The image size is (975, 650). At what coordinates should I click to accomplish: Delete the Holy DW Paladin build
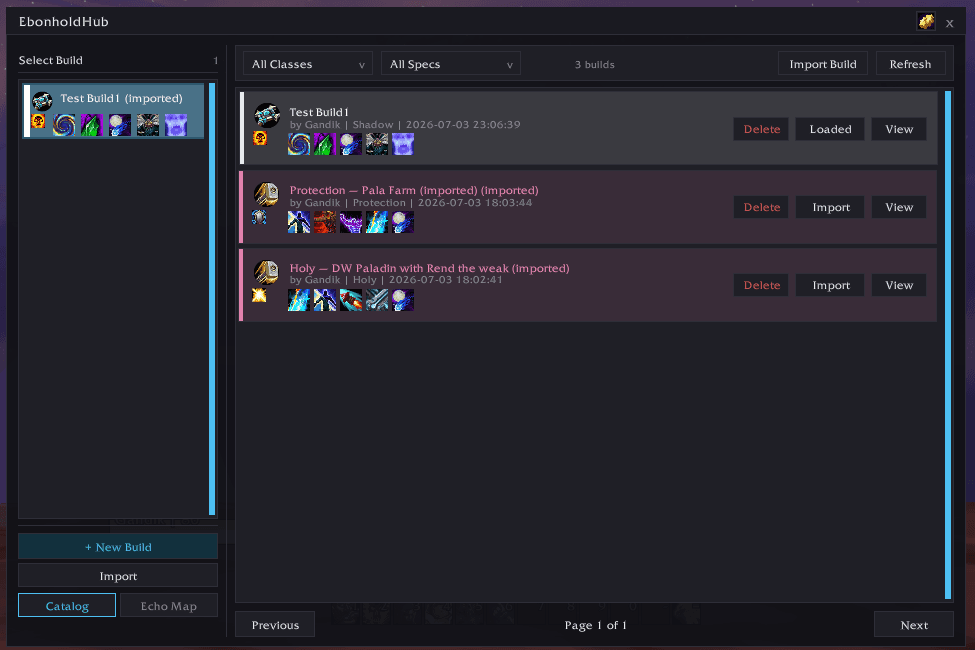(x=761, y=285)
